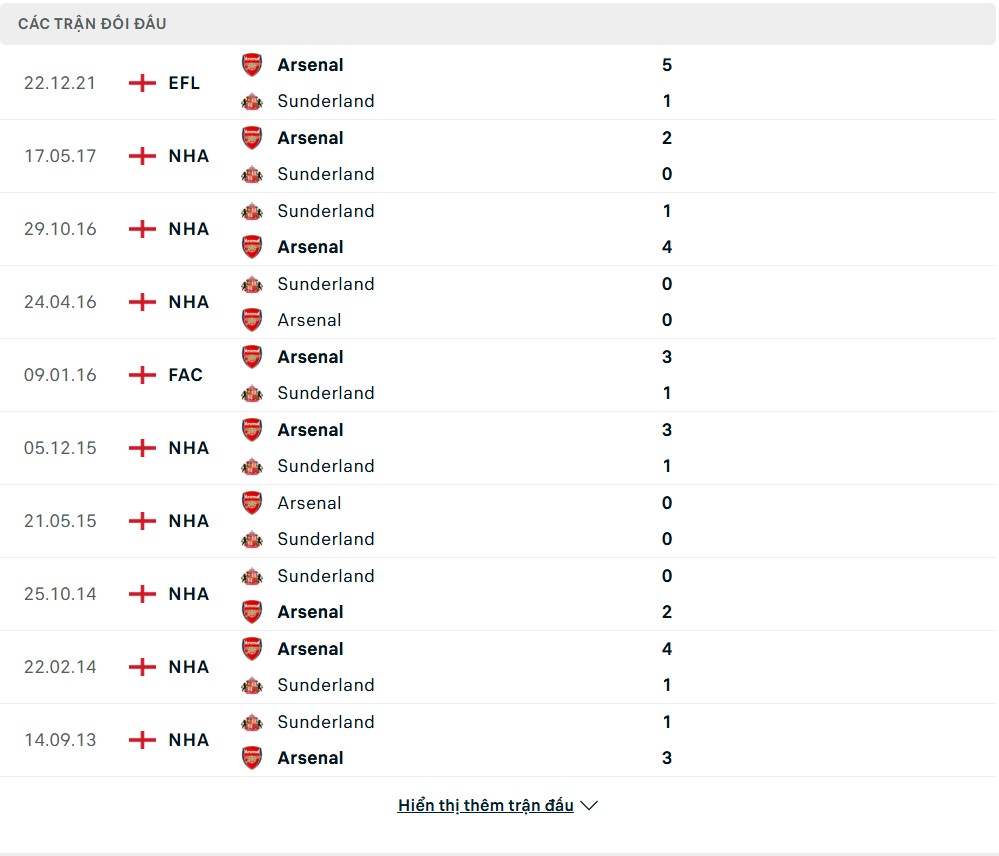
Task: Click England flag in 21.05.15 row
Action: point(143,521)
